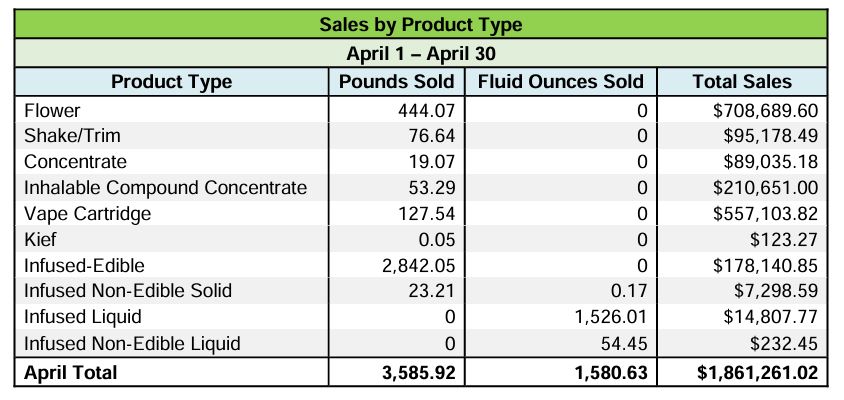Viewport: 844px width, 400px height.
Task: Select the Total Sales column header
Action: point(741,82)
